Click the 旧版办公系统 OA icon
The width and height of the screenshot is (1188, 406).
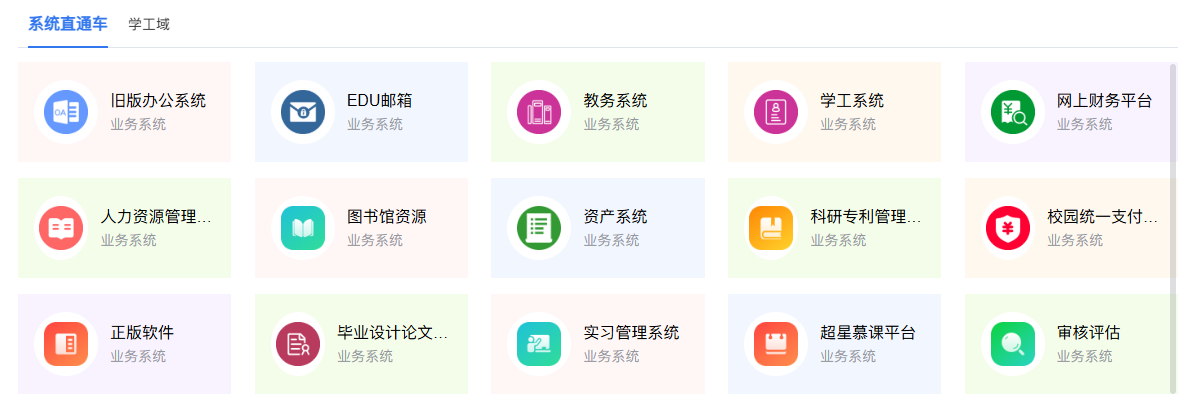click(66, 112)
